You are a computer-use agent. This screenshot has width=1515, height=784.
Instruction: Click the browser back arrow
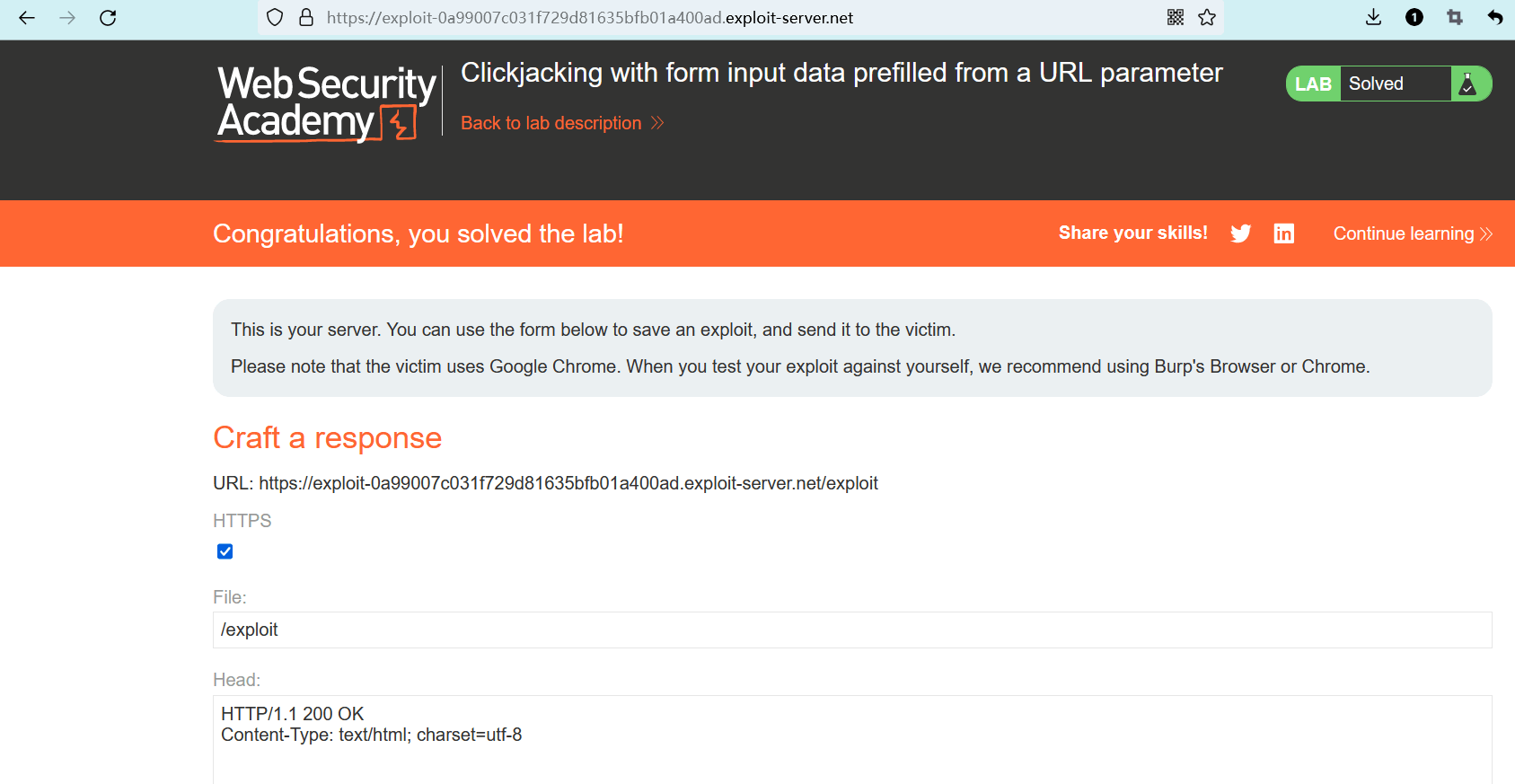pyautogui.click(x=27, y=18)
